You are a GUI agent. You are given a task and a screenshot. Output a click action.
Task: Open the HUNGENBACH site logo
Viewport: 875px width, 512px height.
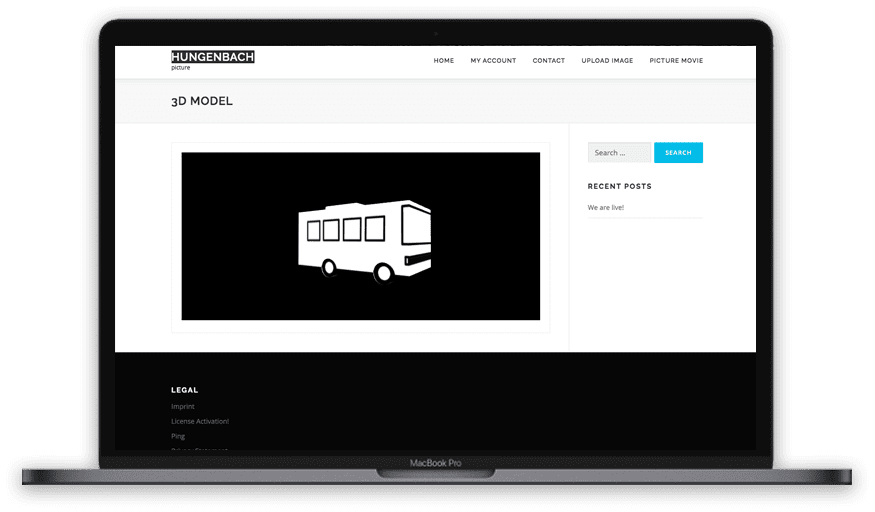point(213,57)
